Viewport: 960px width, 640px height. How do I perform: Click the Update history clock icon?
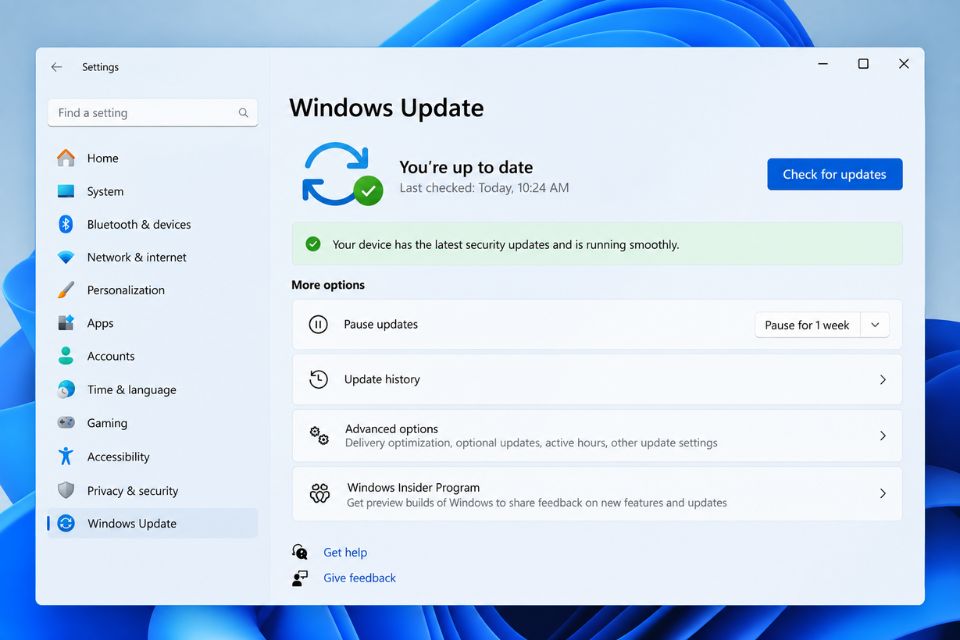point(318,380)
